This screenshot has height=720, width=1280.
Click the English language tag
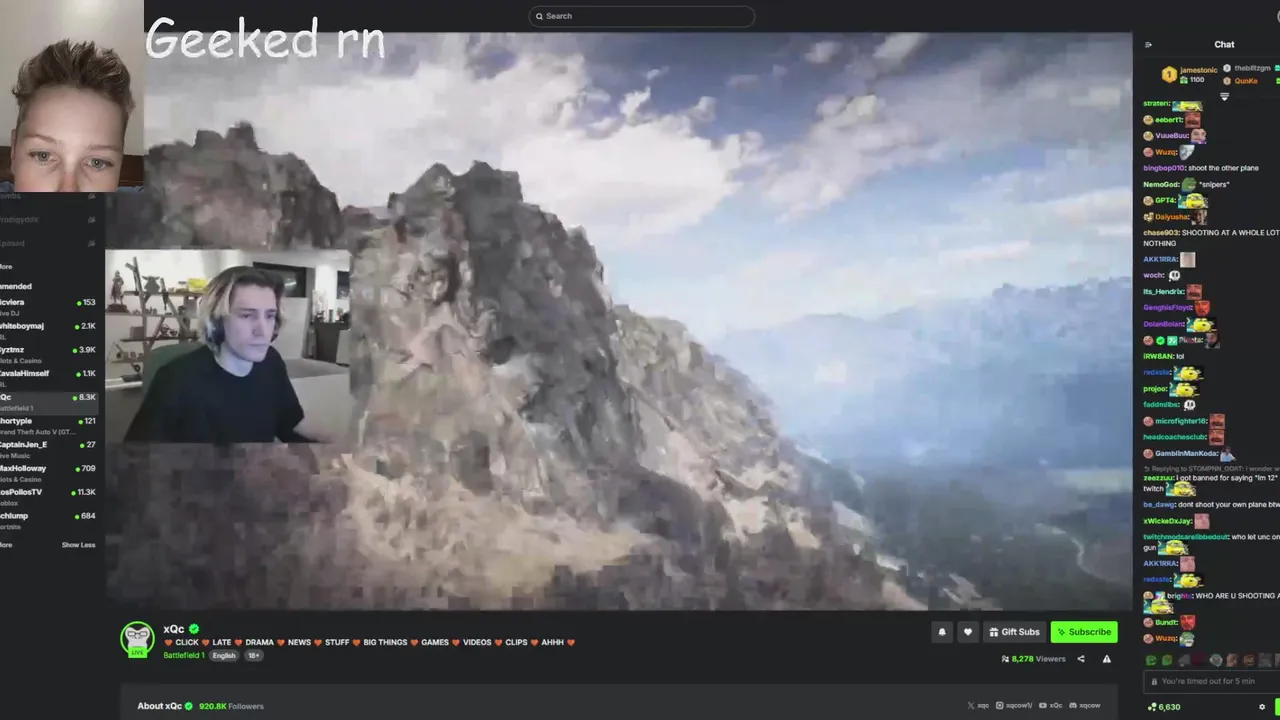[224, 656]
